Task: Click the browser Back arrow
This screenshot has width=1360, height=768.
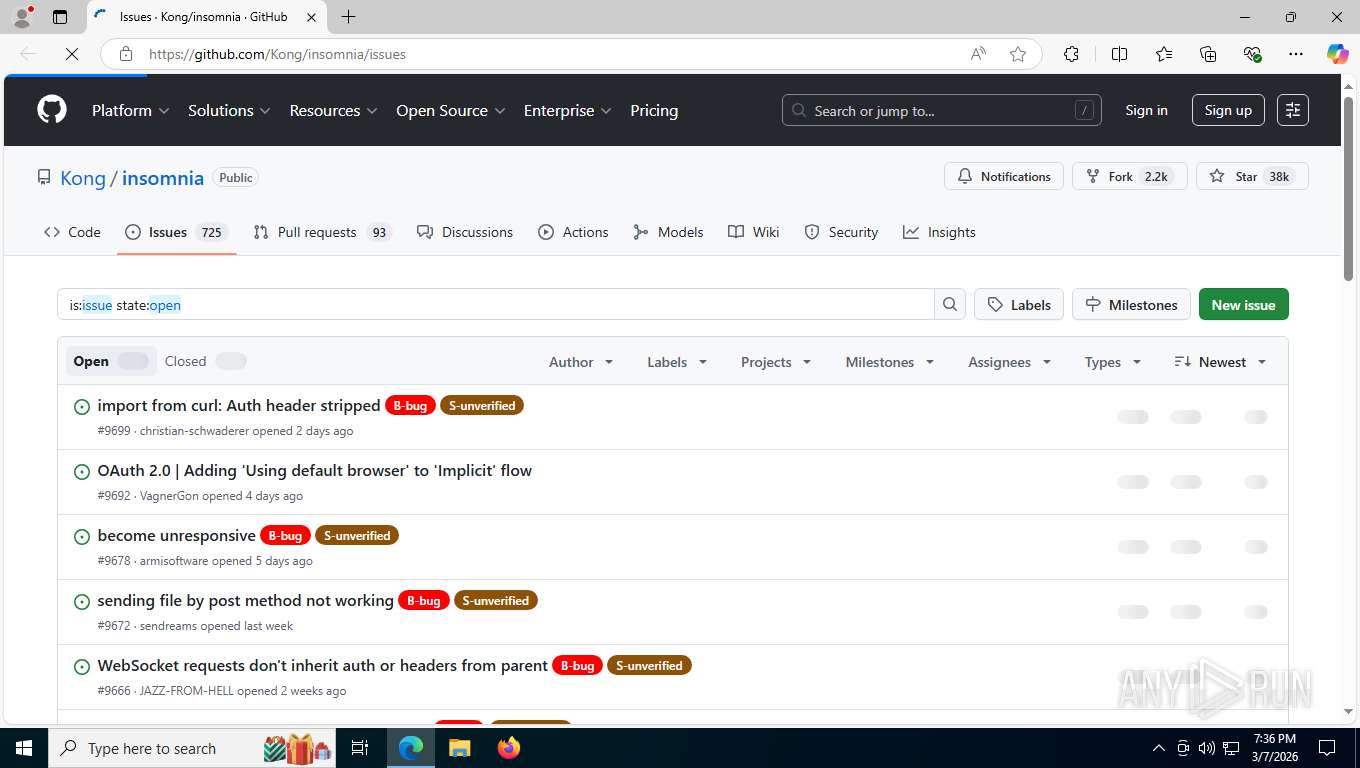Action: 28,54
